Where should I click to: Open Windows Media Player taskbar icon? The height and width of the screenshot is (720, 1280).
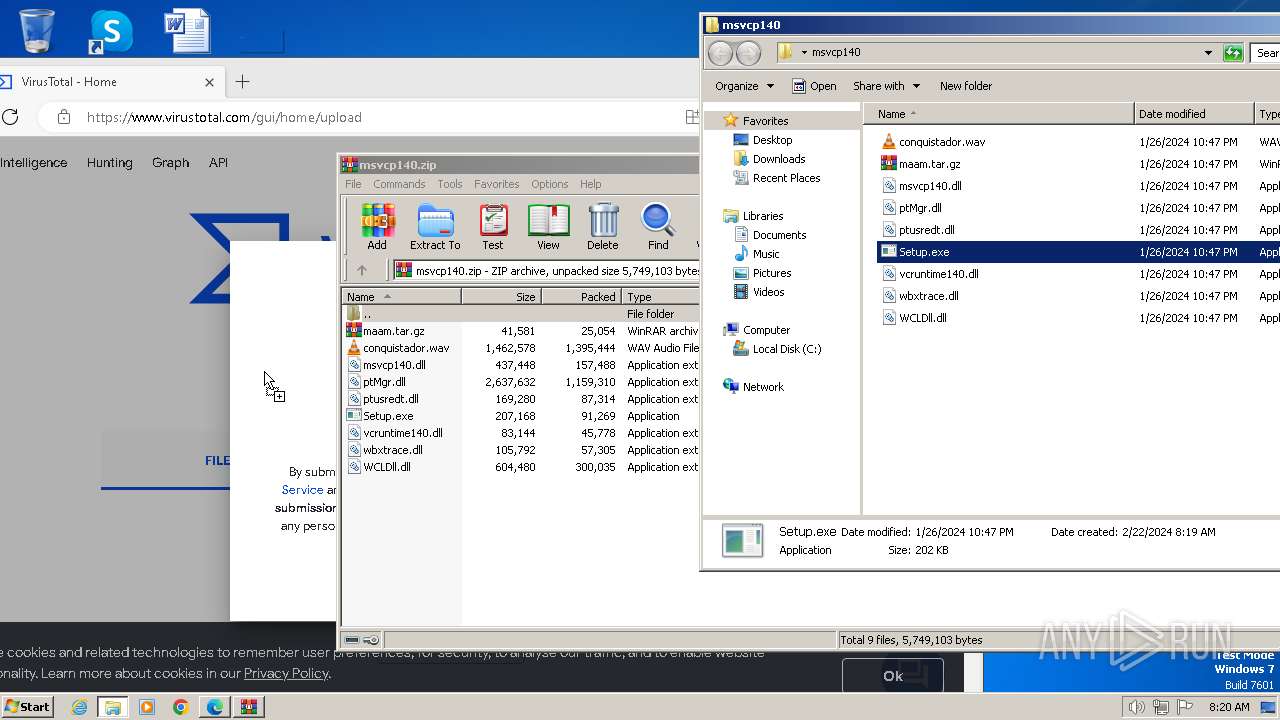click(x=147, y=707)
